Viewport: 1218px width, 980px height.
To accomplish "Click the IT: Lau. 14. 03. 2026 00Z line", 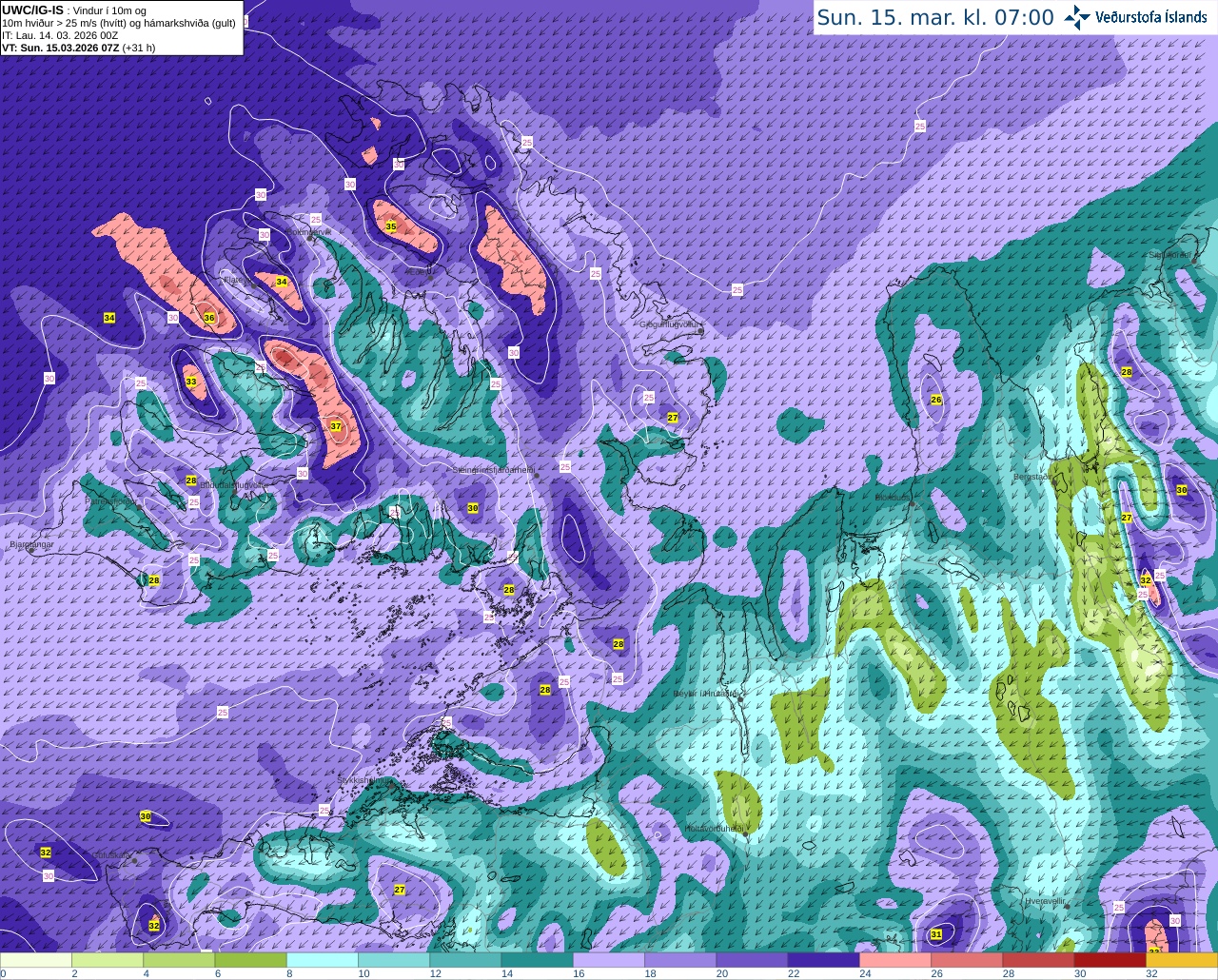I will (60, 35).
